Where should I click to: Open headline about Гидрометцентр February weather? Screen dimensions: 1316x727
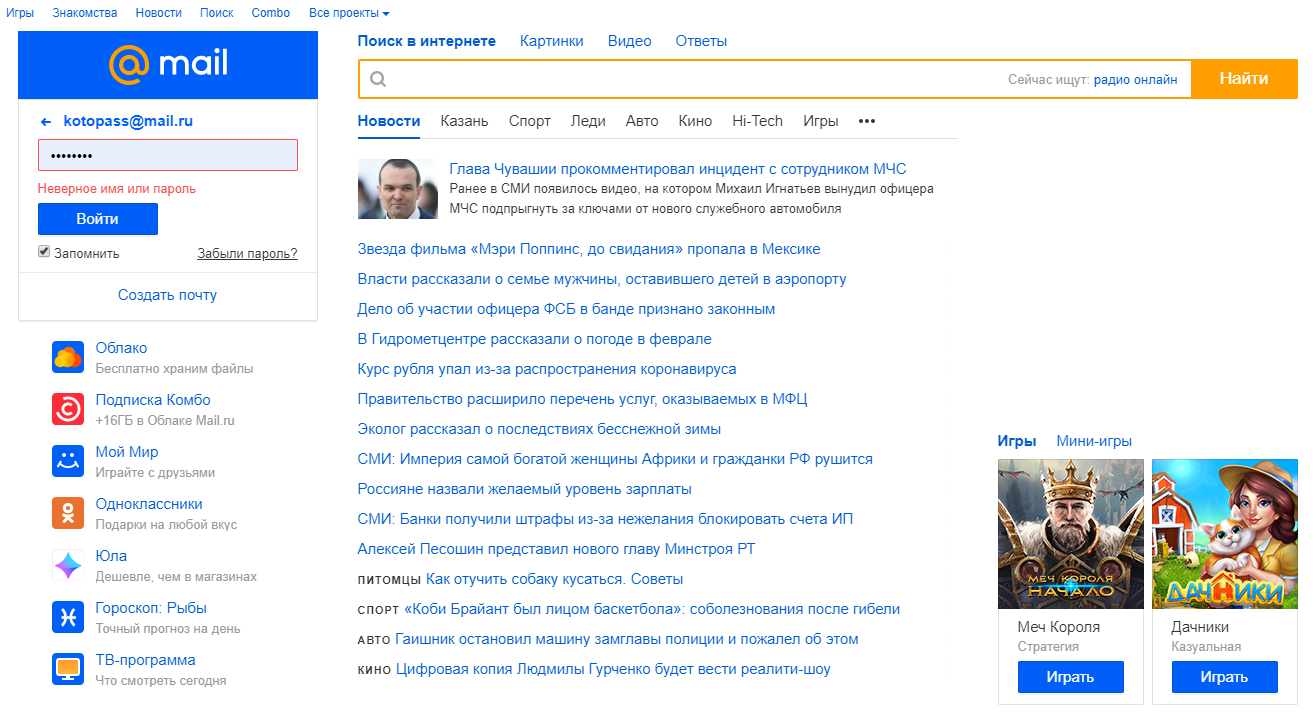point(535,339)
